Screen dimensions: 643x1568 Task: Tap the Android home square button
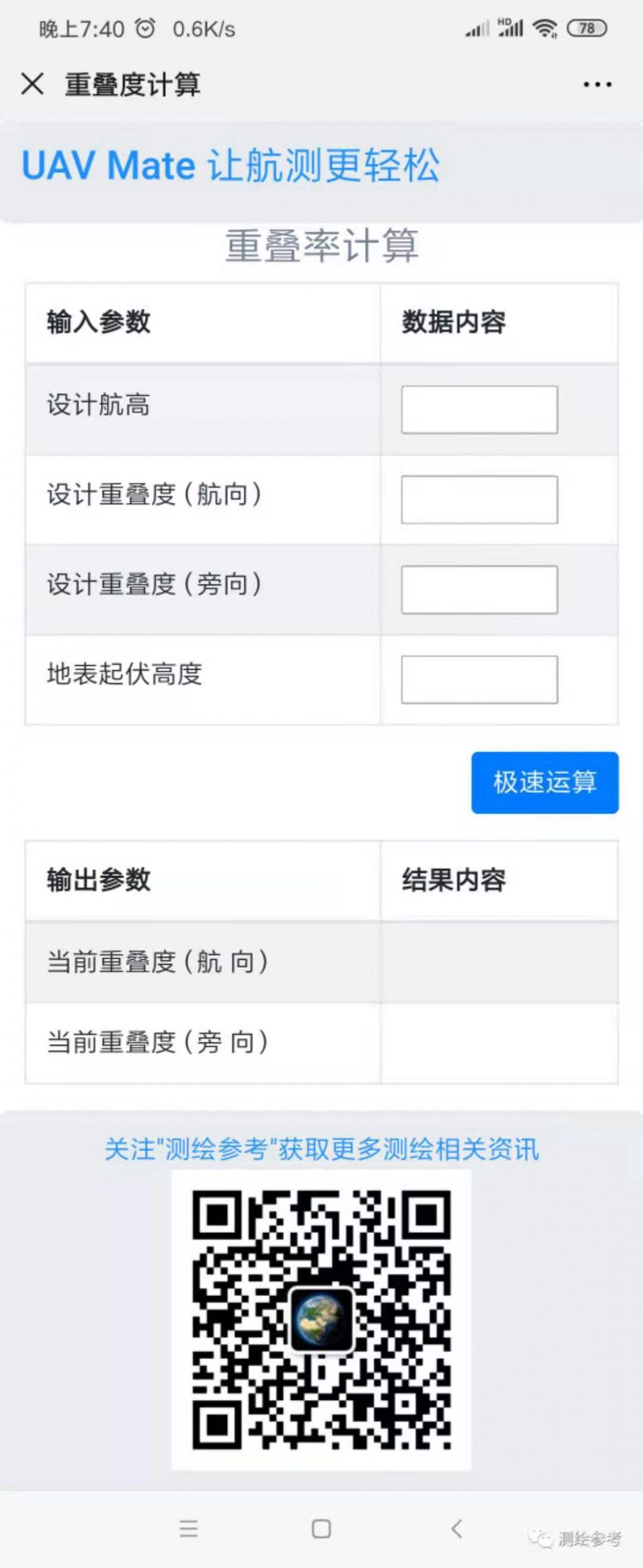coord(321,1528)
